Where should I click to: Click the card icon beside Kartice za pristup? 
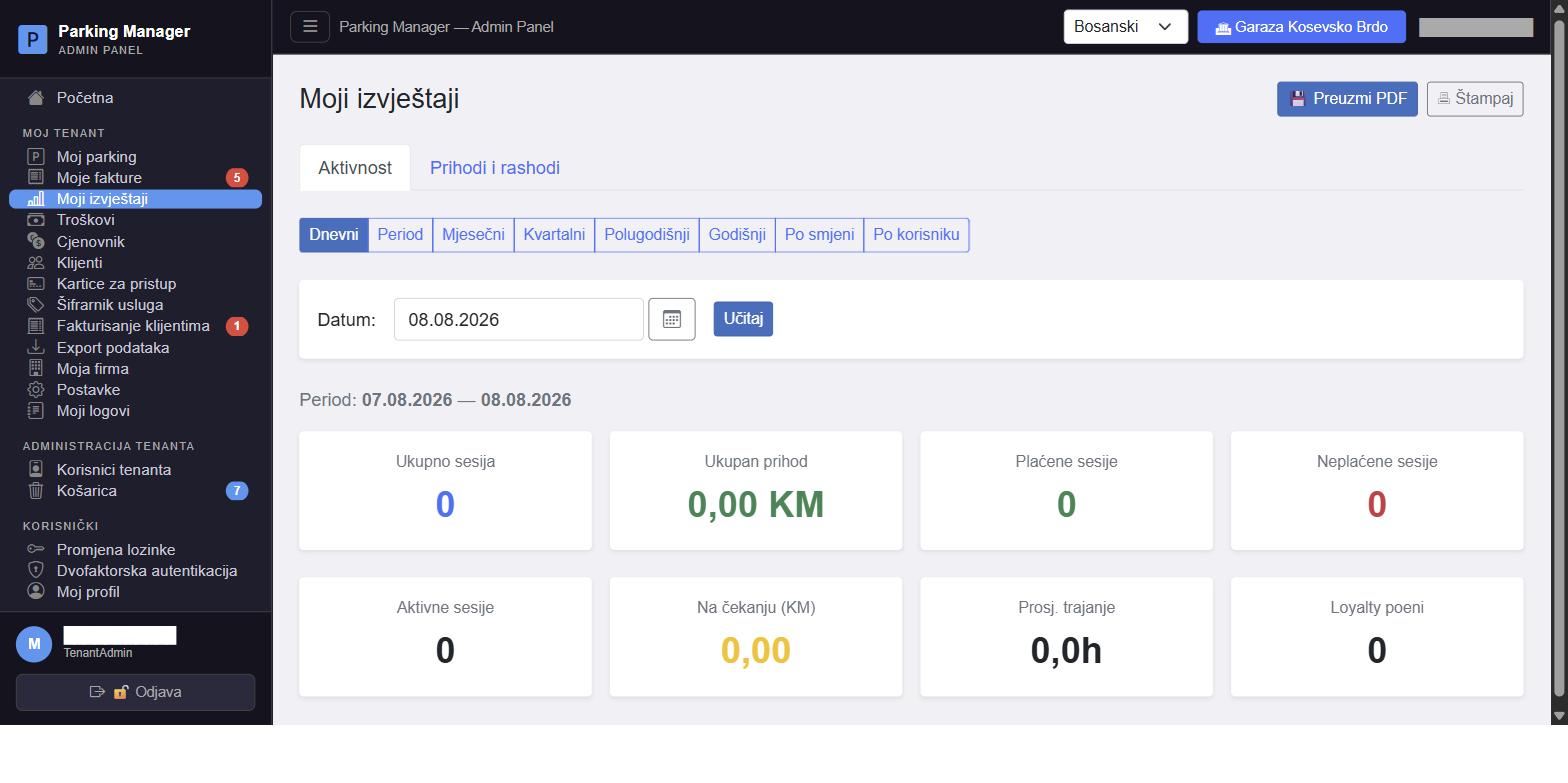tap(36, 284)
